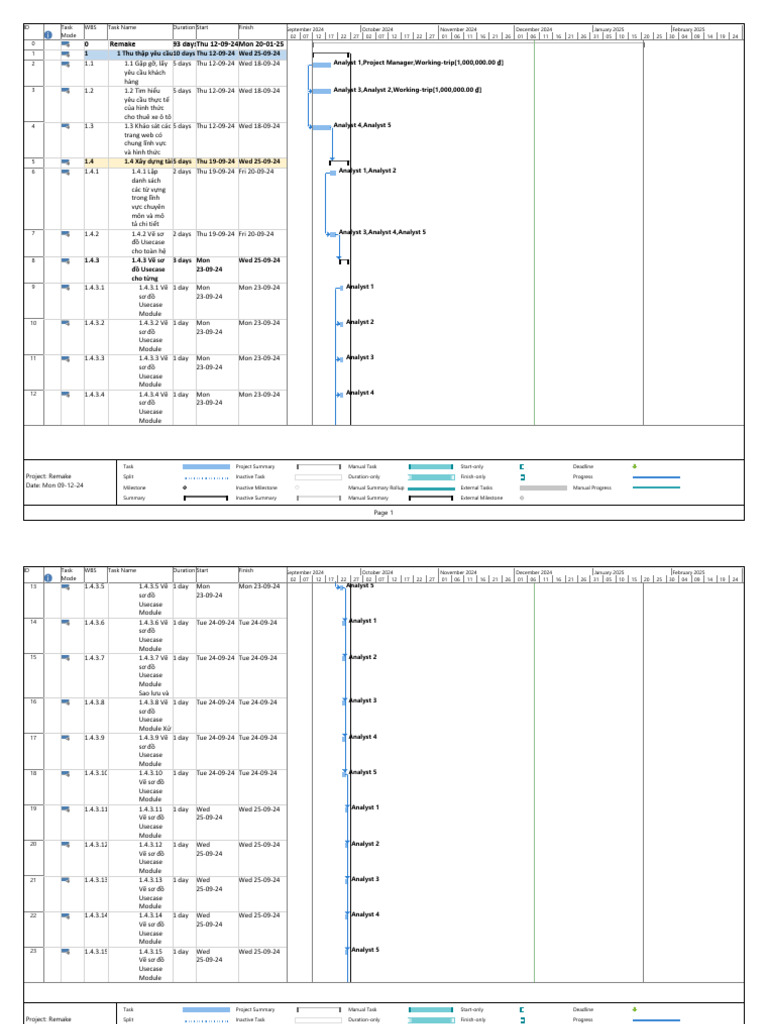Image resolution: width=768 pixels, height=1024 pixels.
Task: Click task mode icon for WBS 1.4.3.11 row
Action: tap(66, 809)
